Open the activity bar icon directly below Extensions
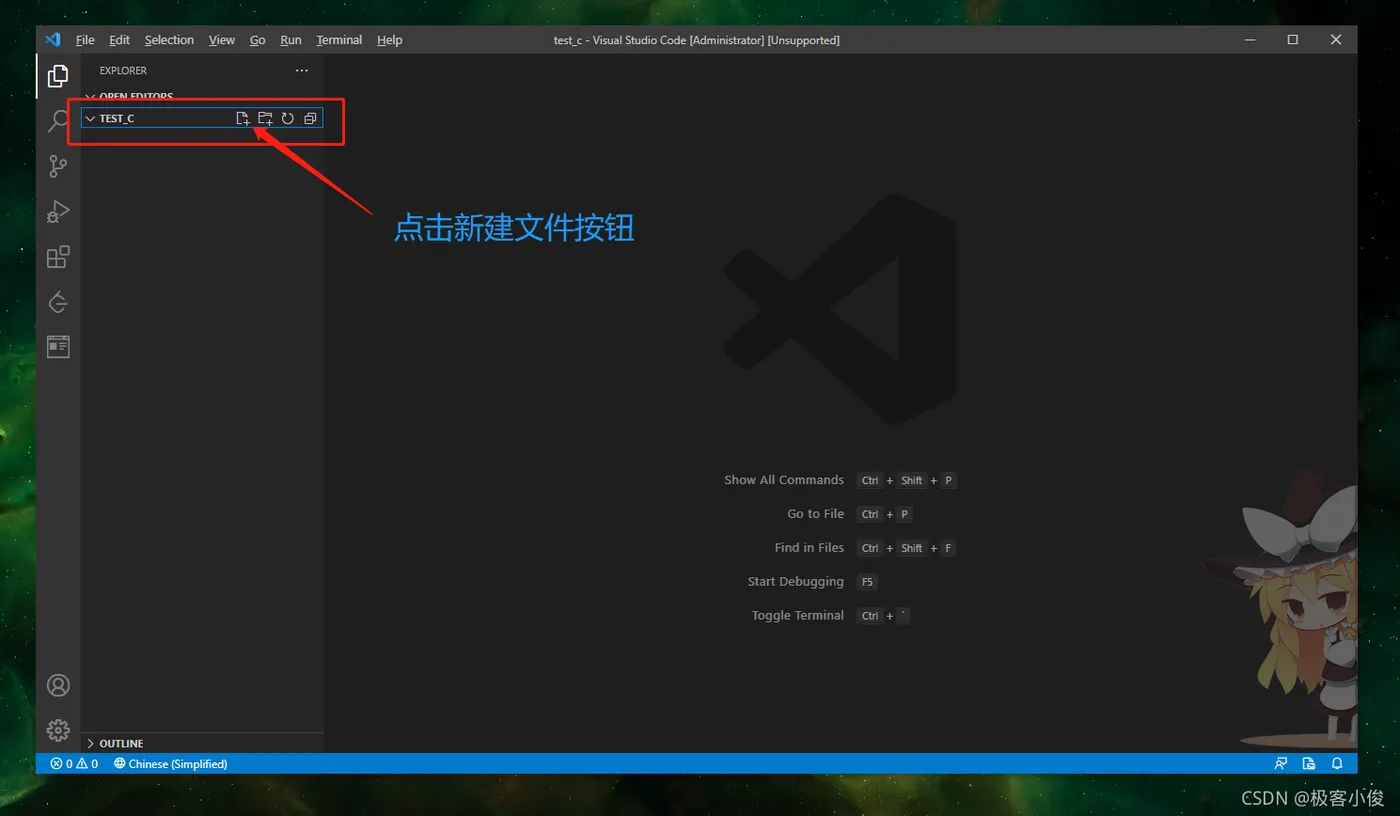 (x=58, y=302)
